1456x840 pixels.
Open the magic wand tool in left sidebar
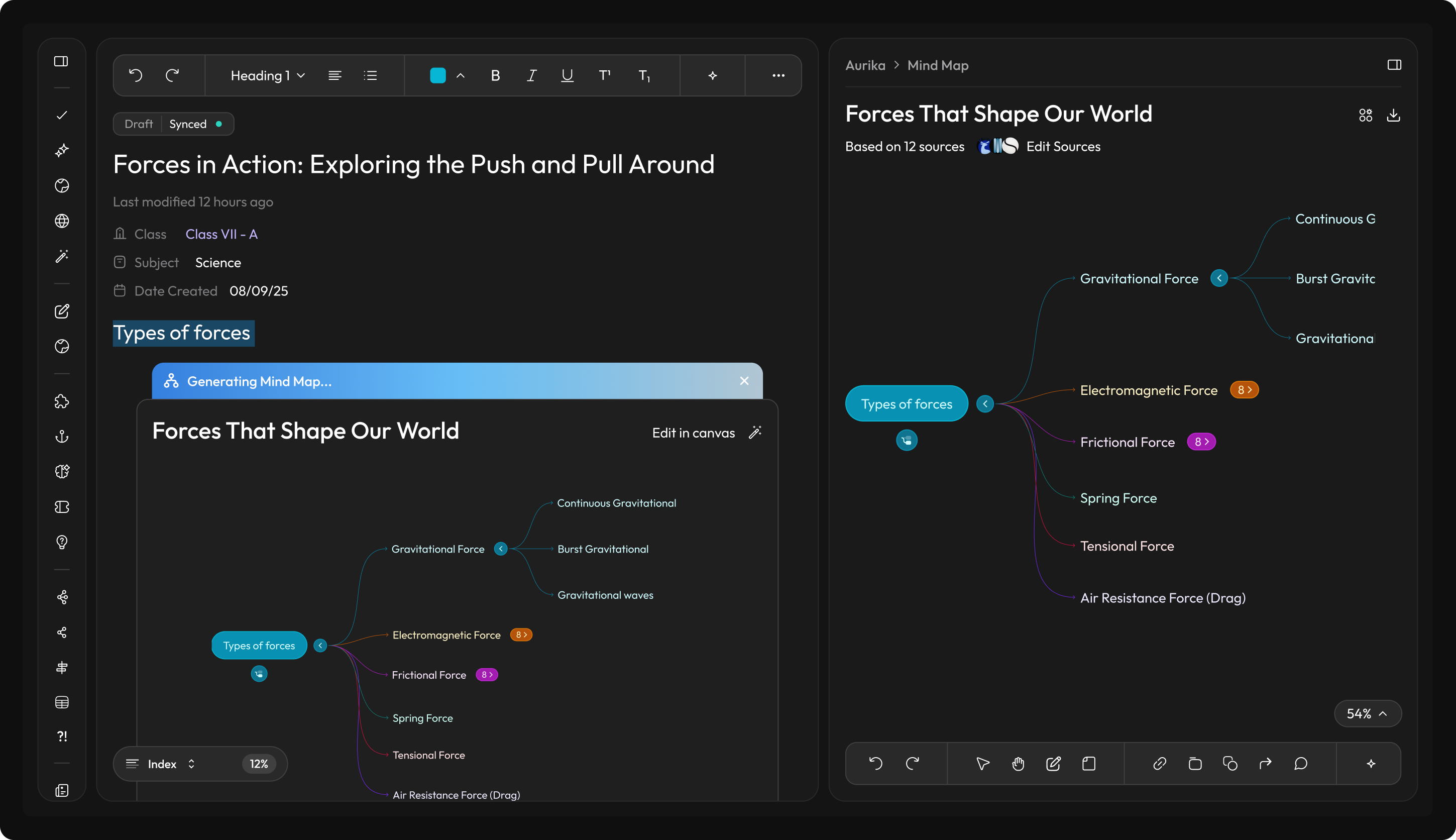point(62,256)
